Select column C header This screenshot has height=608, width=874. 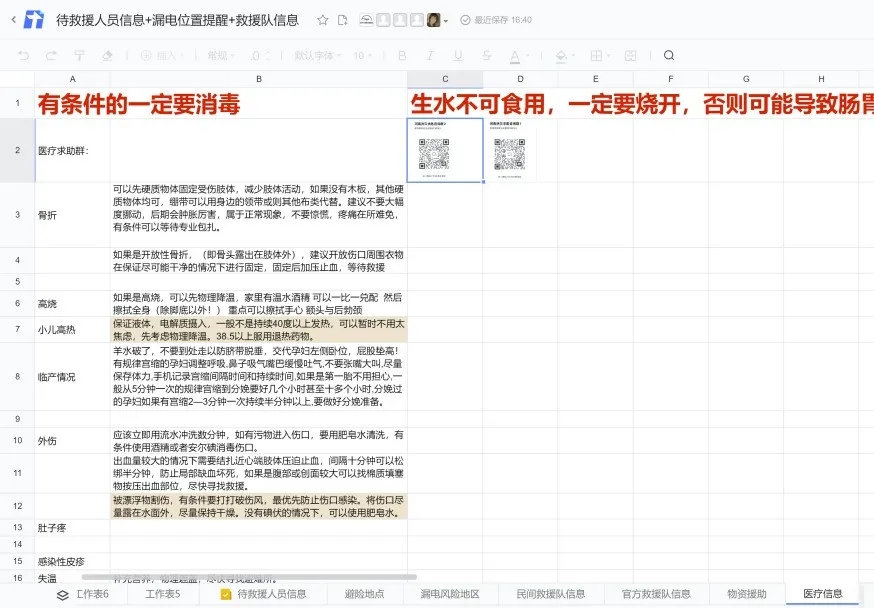pyautogui.click(x=445, y=79)
